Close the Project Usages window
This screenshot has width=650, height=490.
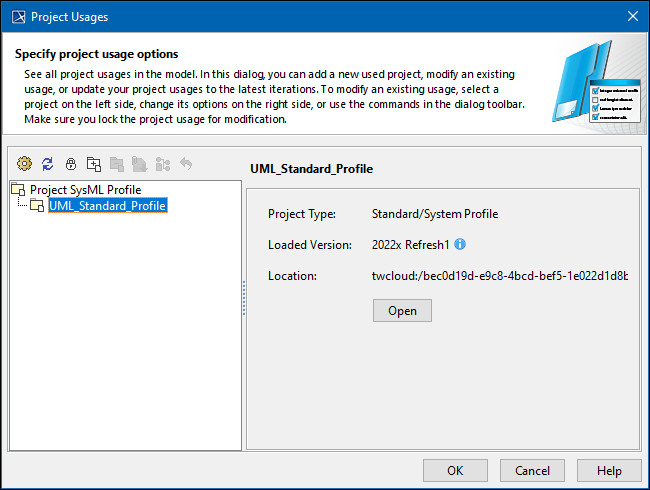pyautogui.click(x=632, y=17)
